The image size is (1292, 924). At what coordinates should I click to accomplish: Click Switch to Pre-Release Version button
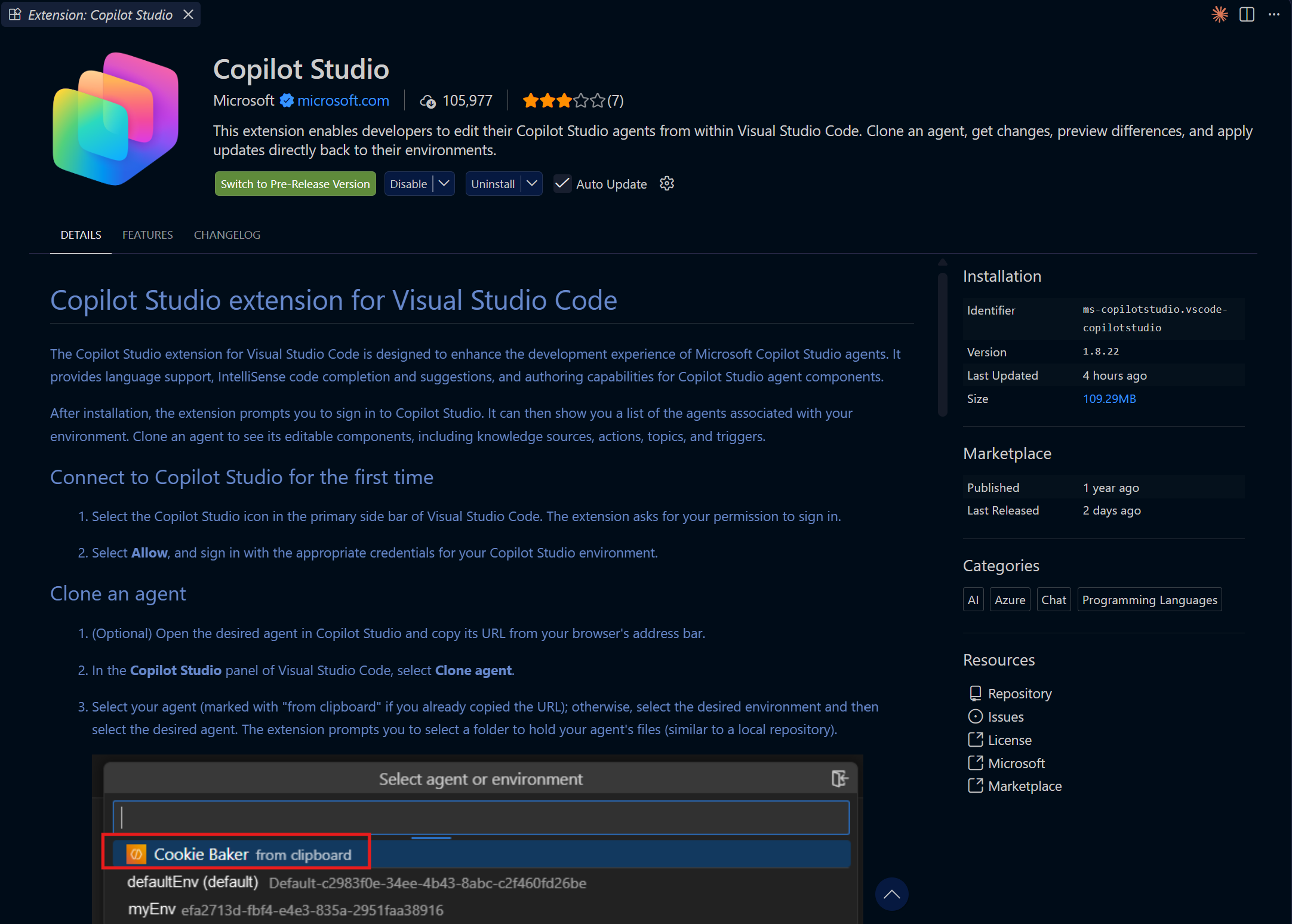295,184
